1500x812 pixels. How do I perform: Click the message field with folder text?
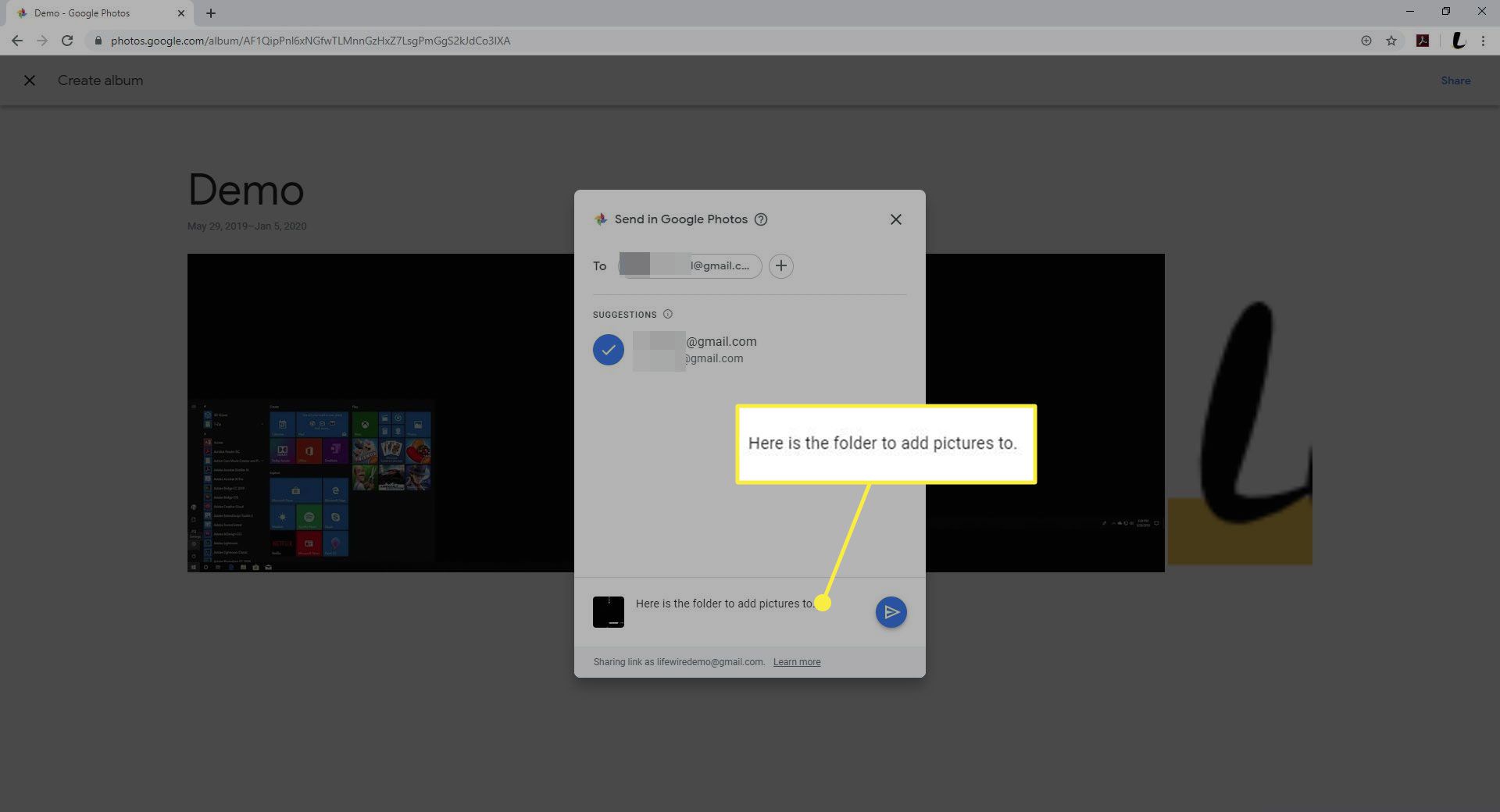coord(725,604)
